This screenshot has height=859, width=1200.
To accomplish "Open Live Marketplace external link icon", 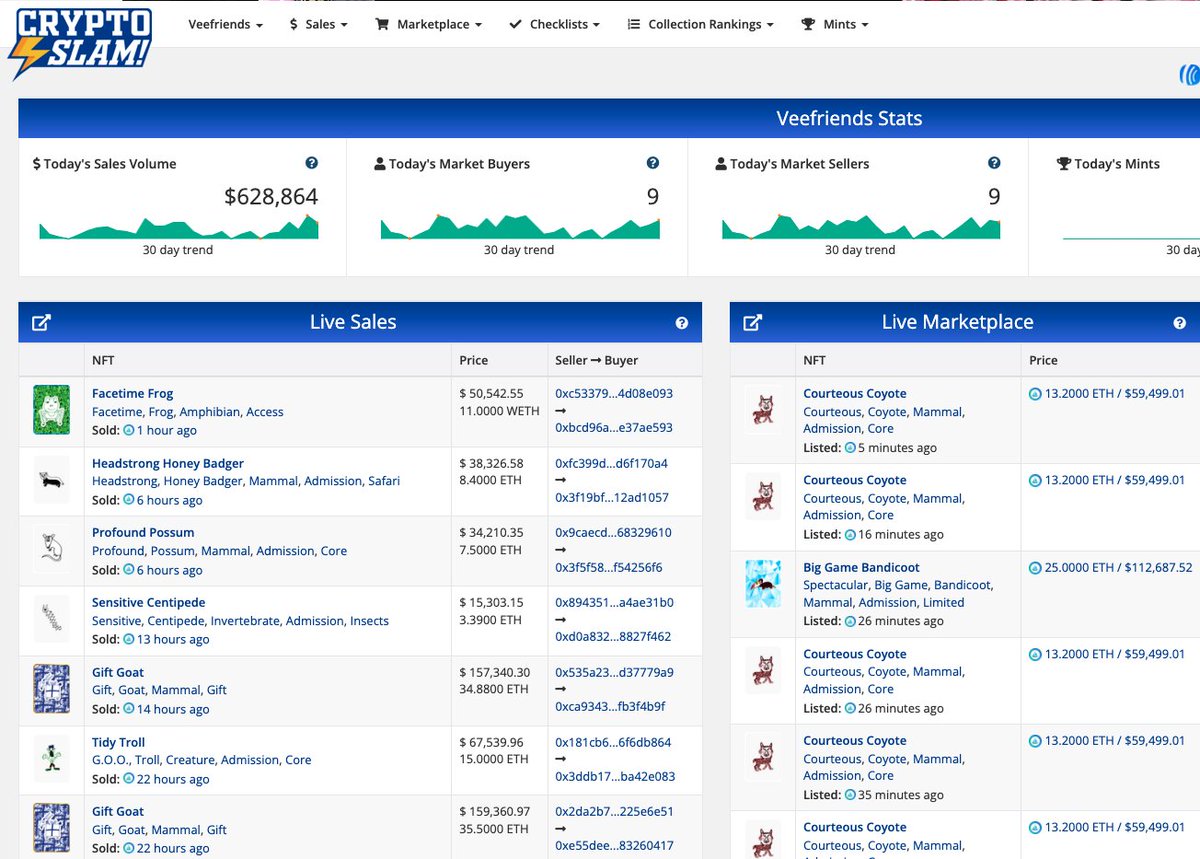I will pos(752,322).
